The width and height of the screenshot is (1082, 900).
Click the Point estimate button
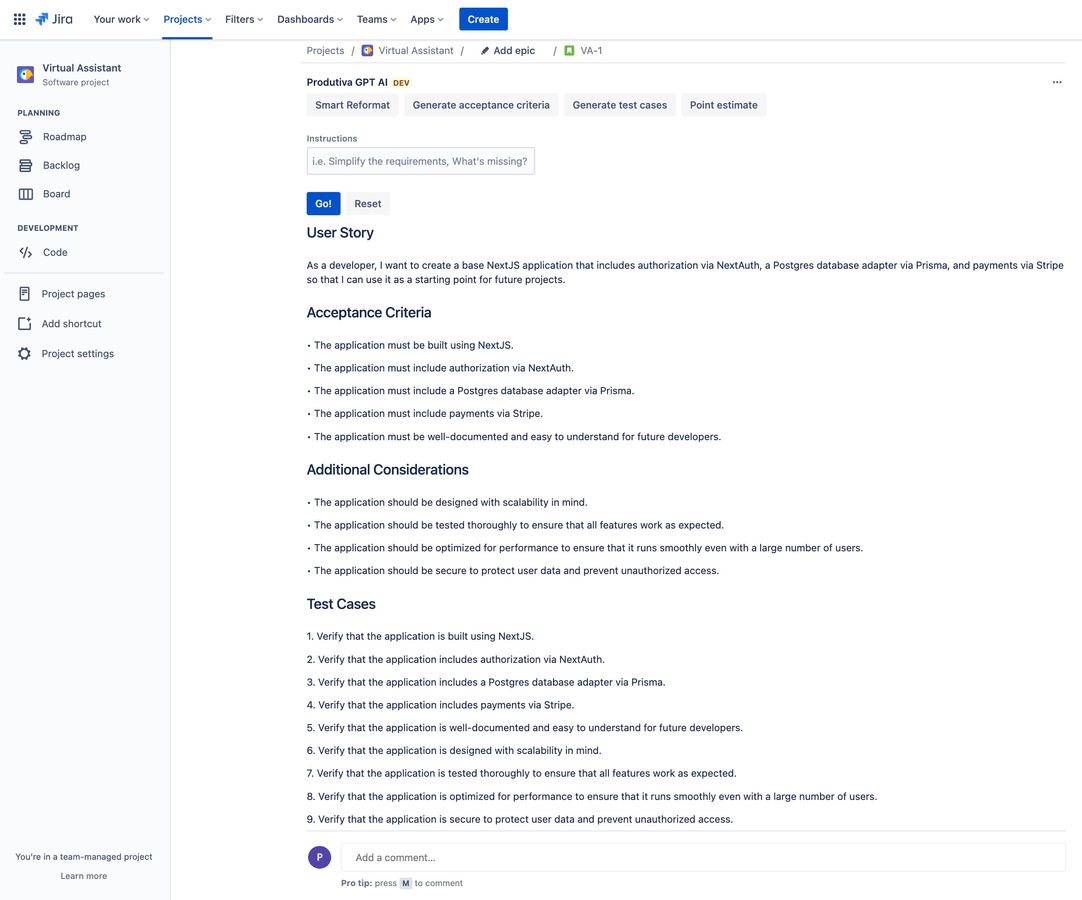723,105
